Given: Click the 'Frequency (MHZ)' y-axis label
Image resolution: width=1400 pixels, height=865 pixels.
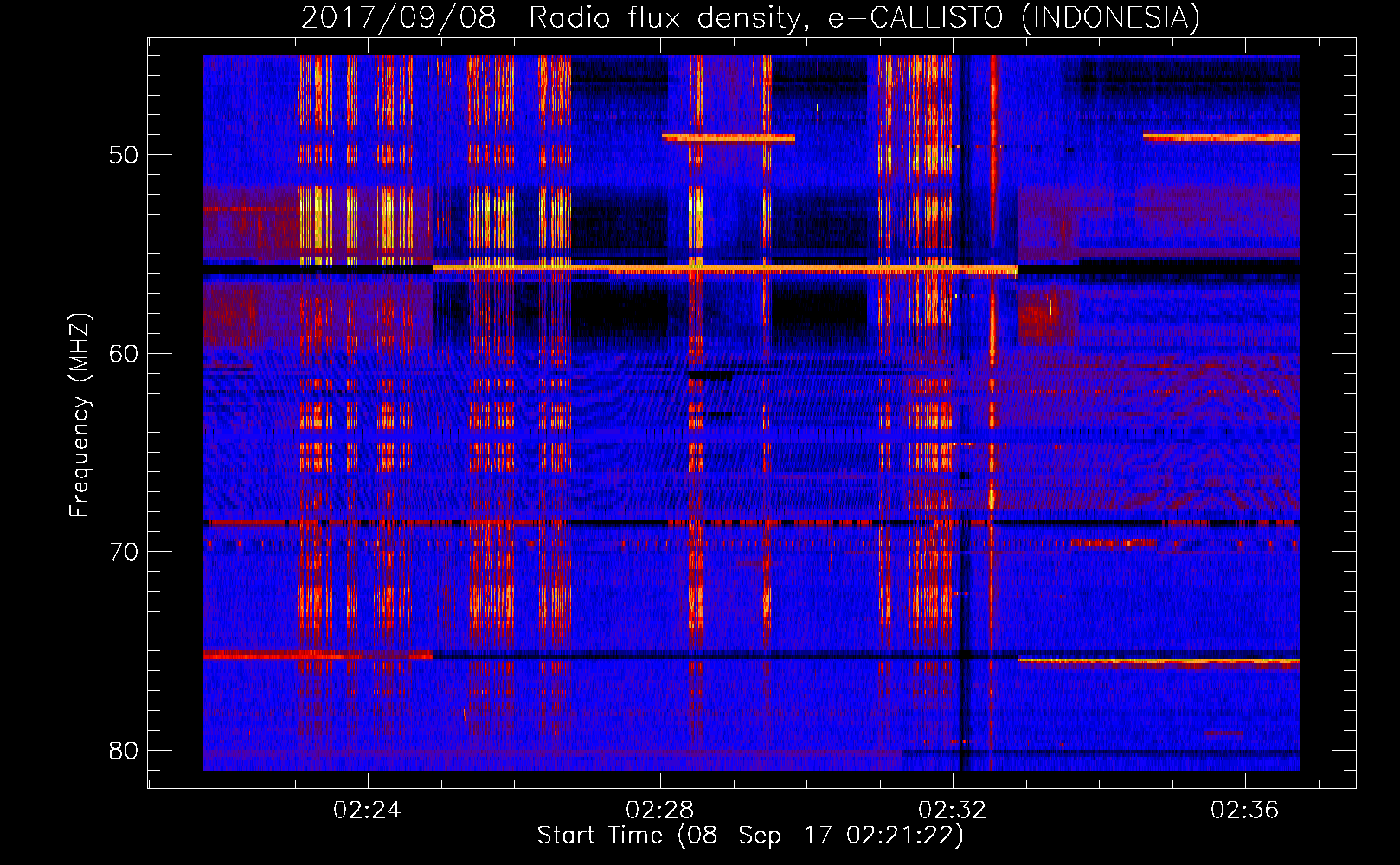Looking at the screenshot, I should [80, 415].
